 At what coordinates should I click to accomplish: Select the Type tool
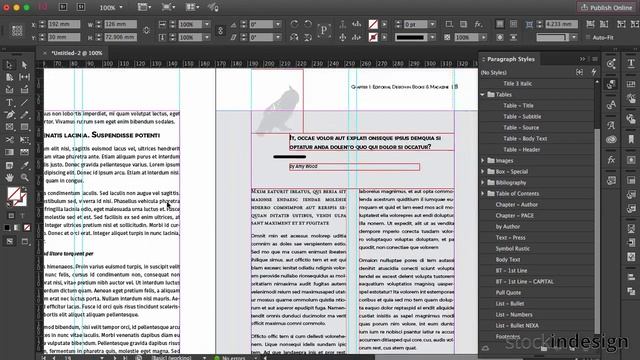point(9,102)
